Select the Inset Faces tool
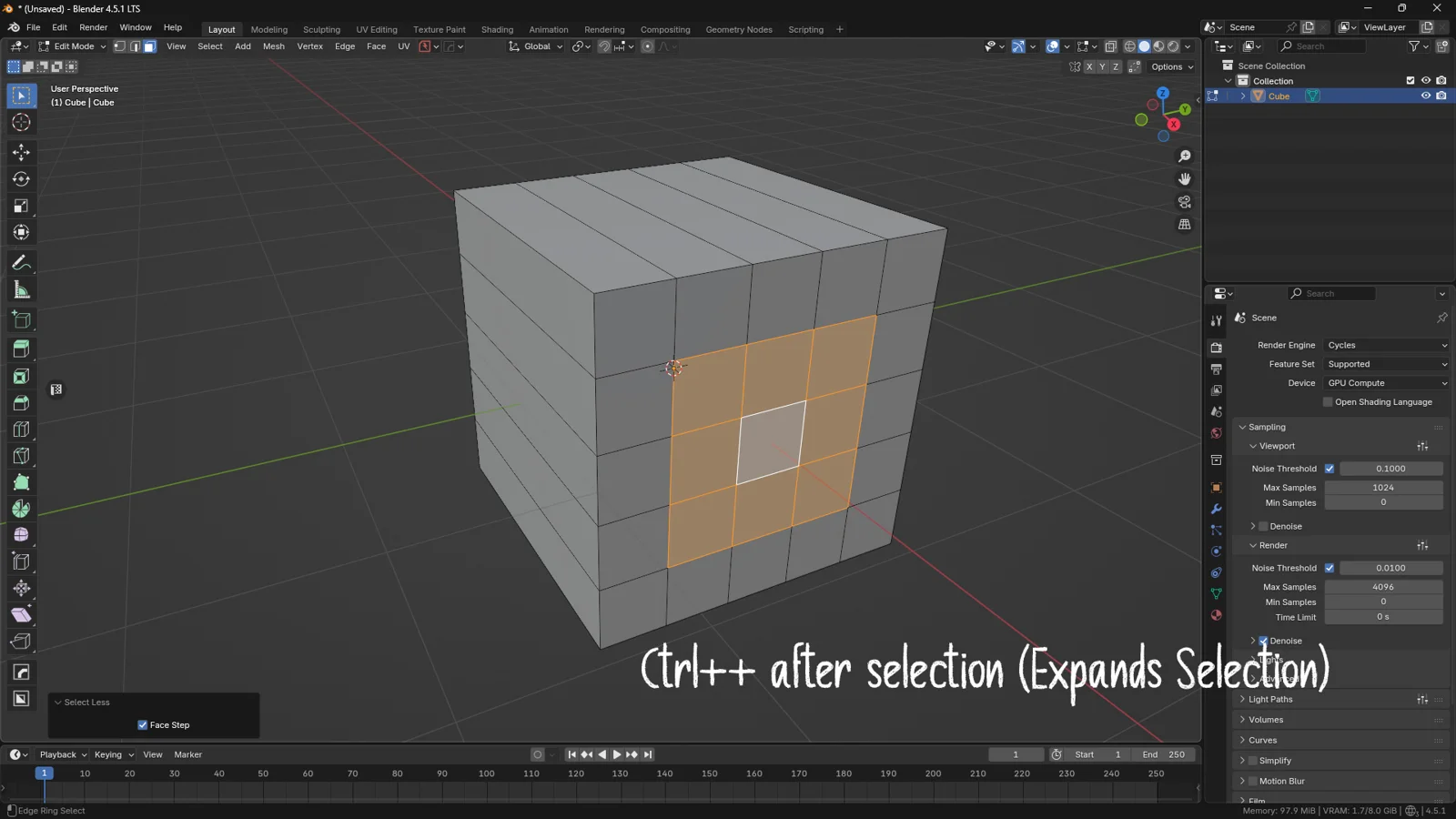The width and height of the screenshot is (1456, 819). (21, 376)
